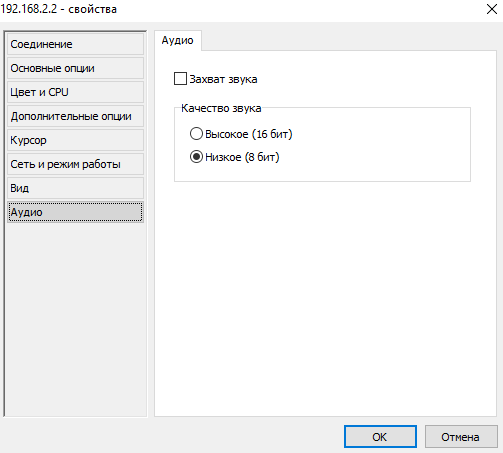Click the 192.168.2.2 - свойства title bar
The width and height of the screenshot is (503, 453).
pyautogui.click(x=58, y=9)
